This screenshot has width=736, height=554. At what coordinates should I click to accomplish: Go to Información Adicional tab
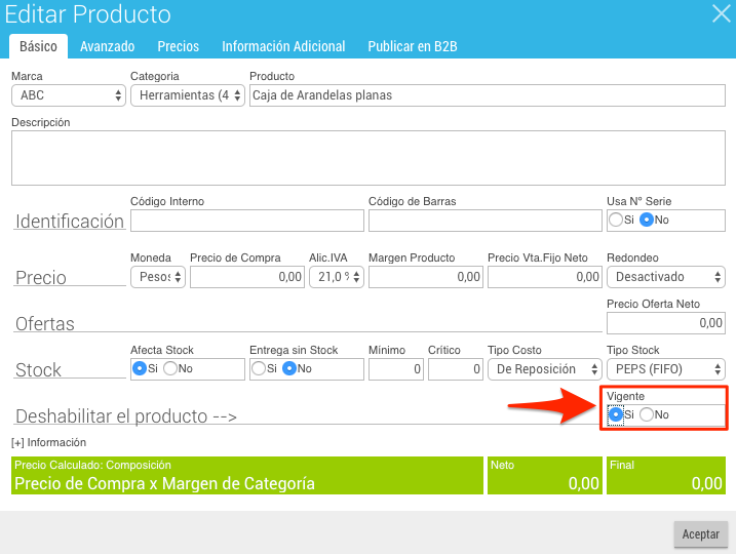(x=283, y=46)
